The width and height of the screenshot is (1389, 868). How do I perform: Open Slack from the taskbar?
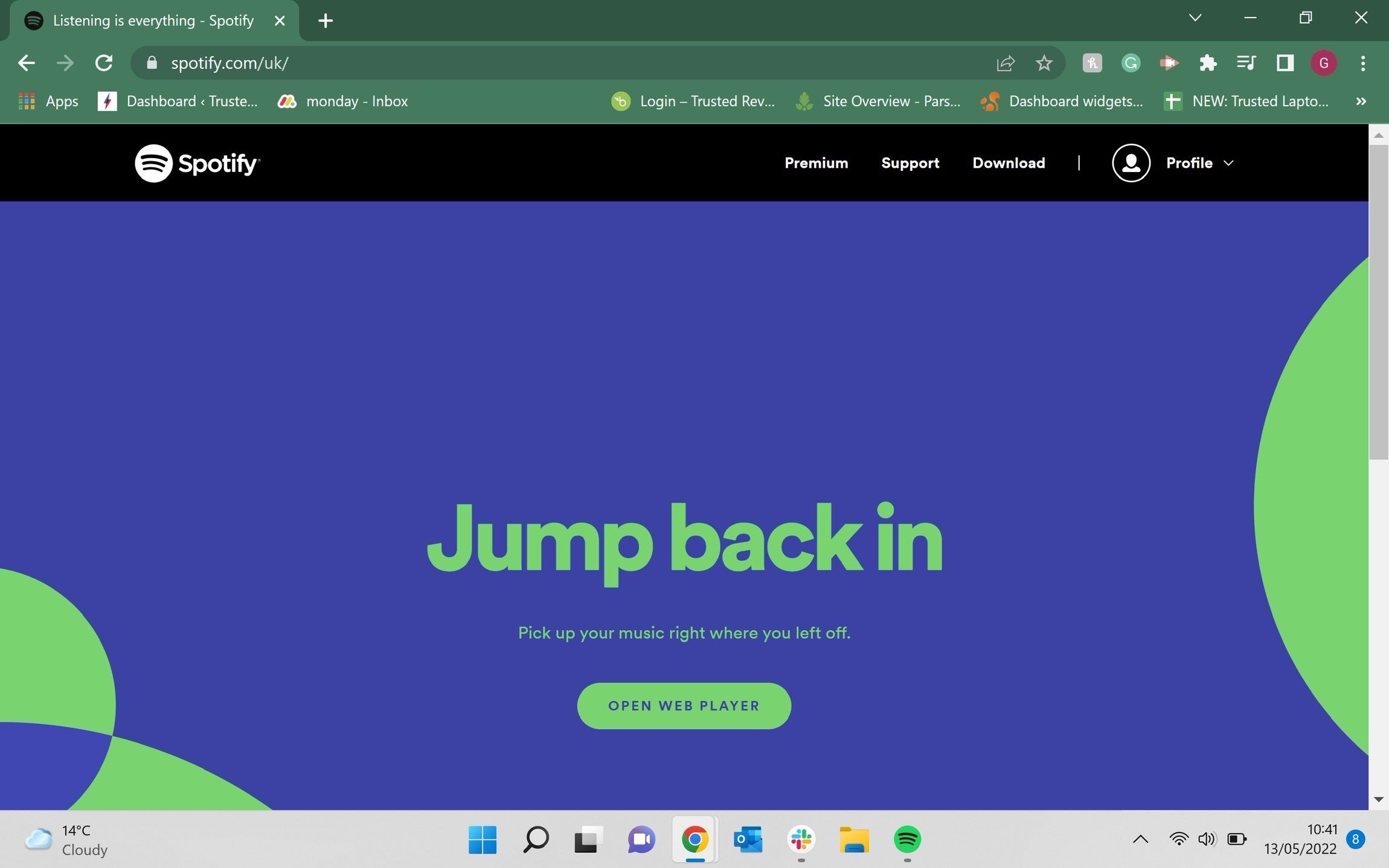point(801,840)
